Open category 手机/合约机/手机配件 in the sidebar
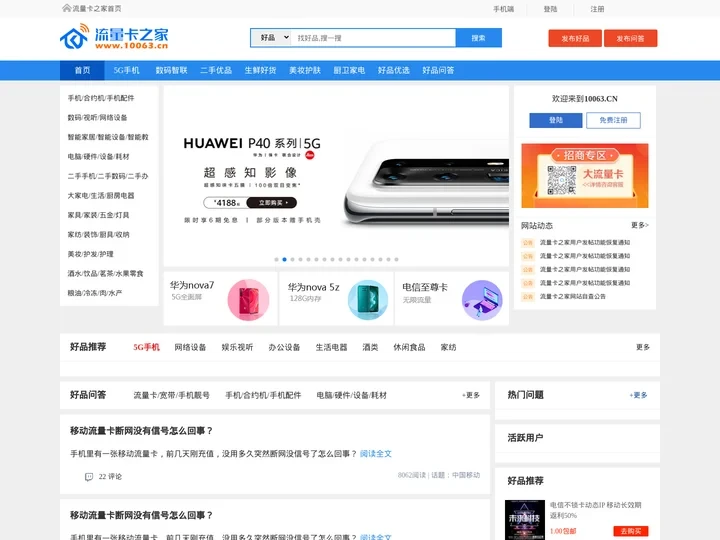720x540 pixels. click(x=101, y=98)
